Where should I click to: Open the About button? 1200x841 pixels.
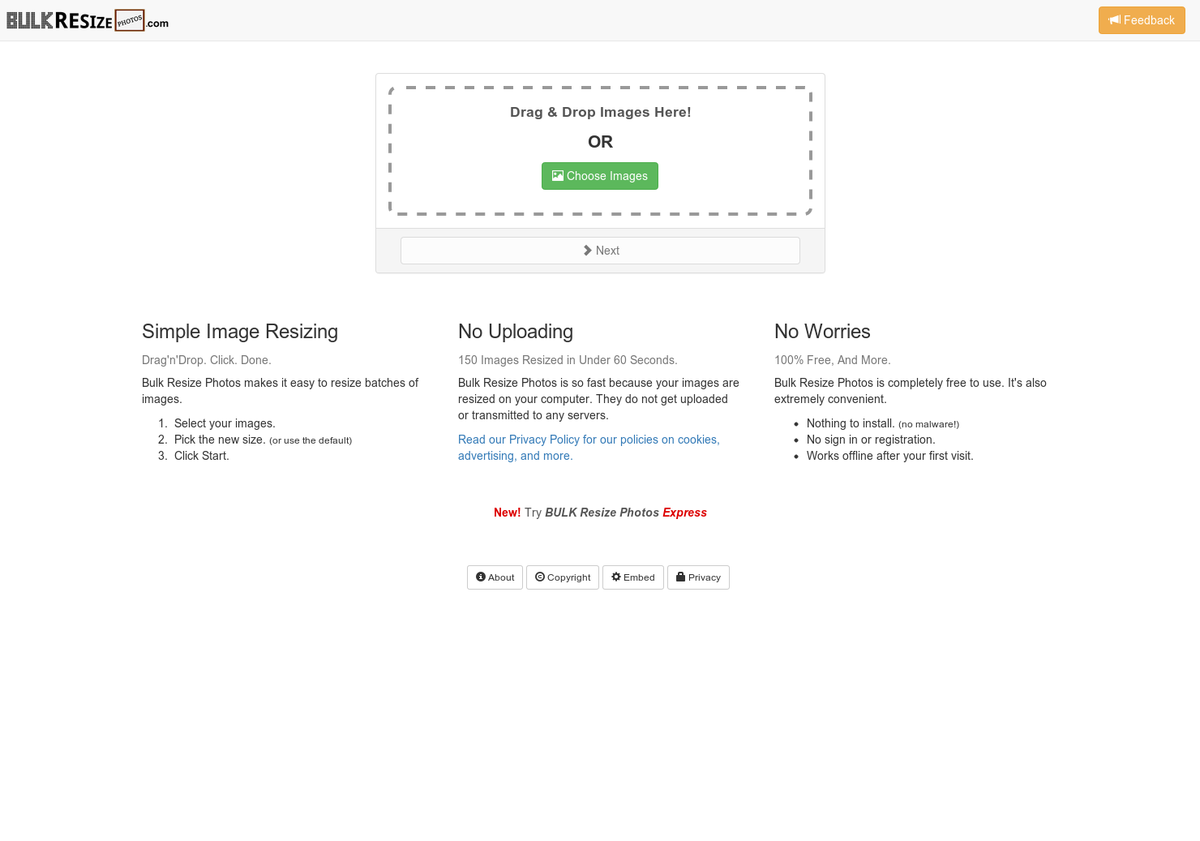[495, 577]
